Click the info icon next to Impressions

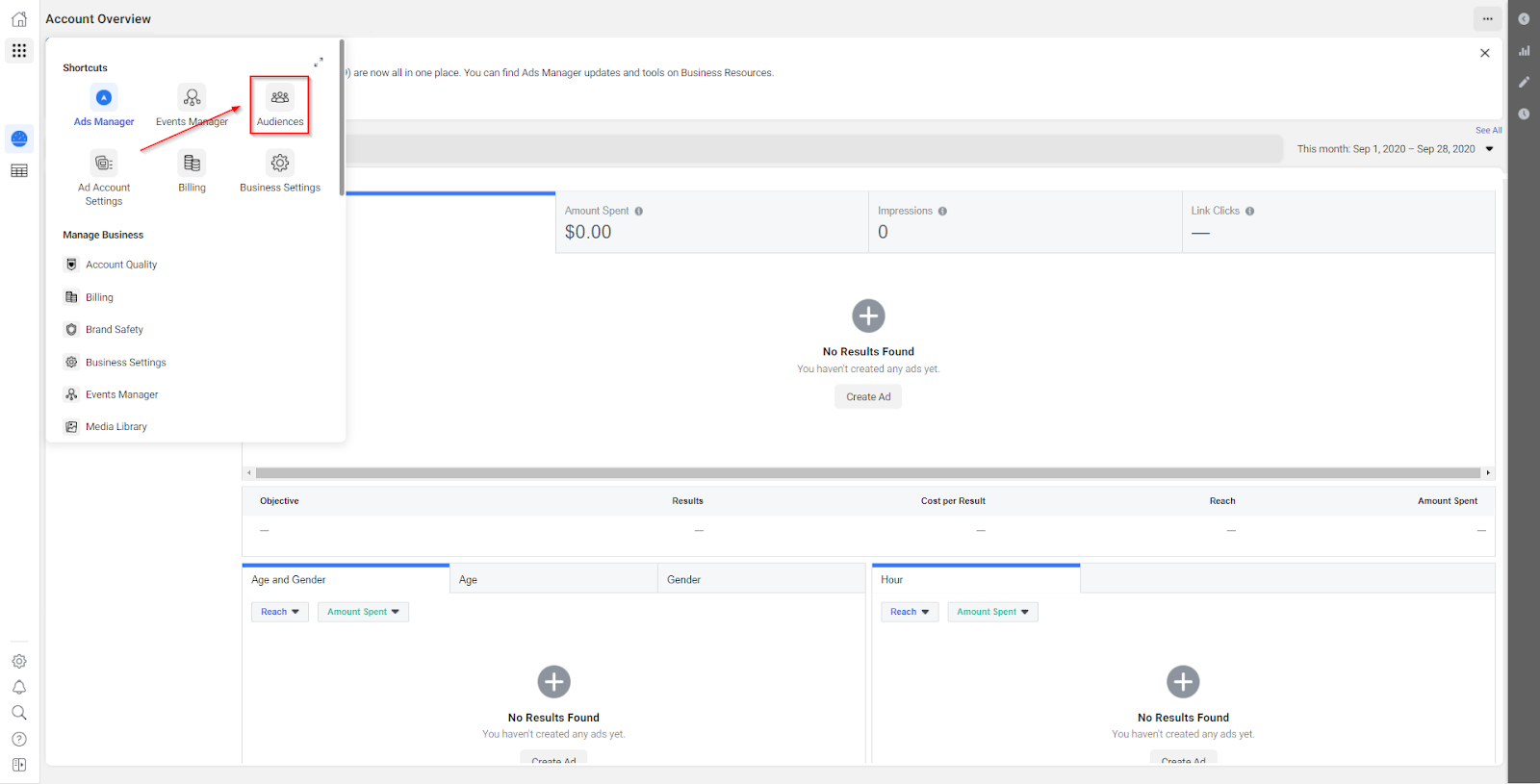point(942,212)
